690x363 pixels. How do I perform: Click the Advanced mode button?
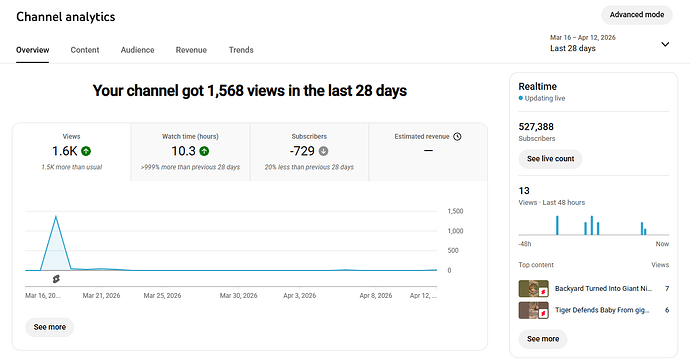[637, 15]
